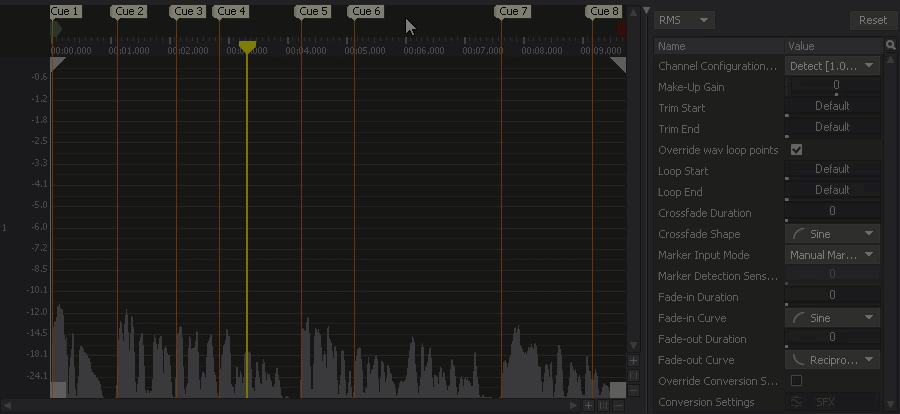Click the horizontal zoom reset icon
The width and height of the screenshot is (900, 414).
603,406
